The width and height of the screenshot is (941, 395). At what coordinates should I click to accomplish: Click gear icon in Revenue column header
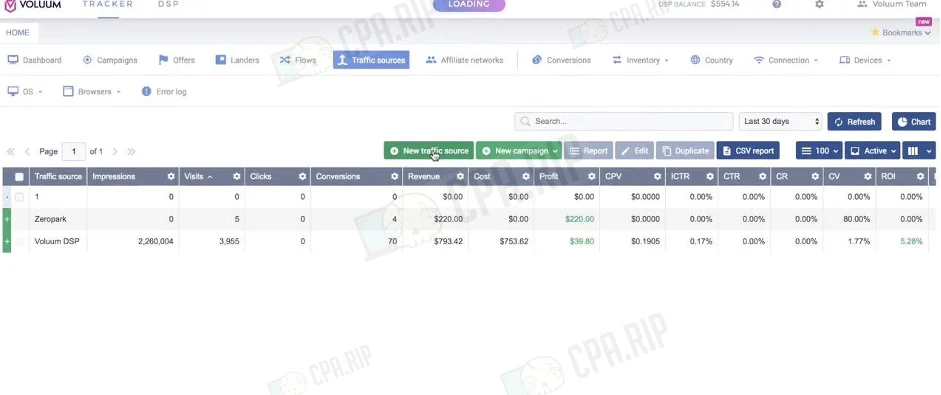[460, 176]
